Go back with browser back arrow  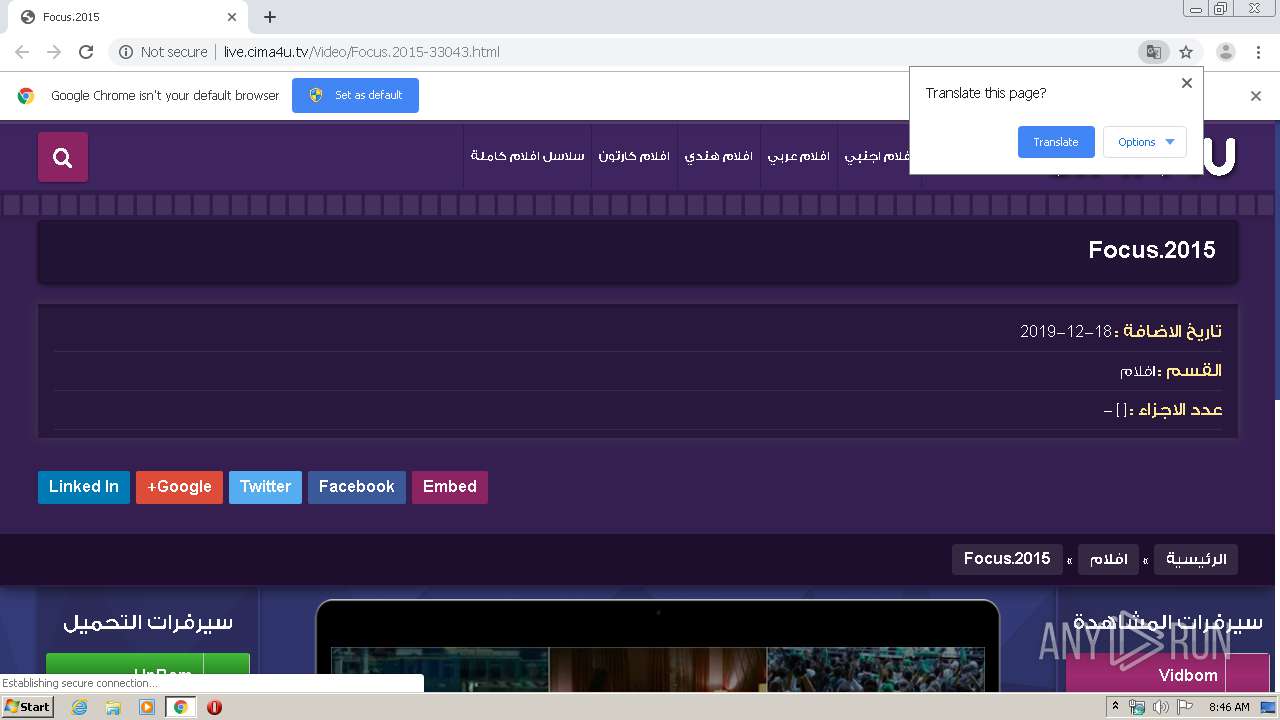pos(22,52)
